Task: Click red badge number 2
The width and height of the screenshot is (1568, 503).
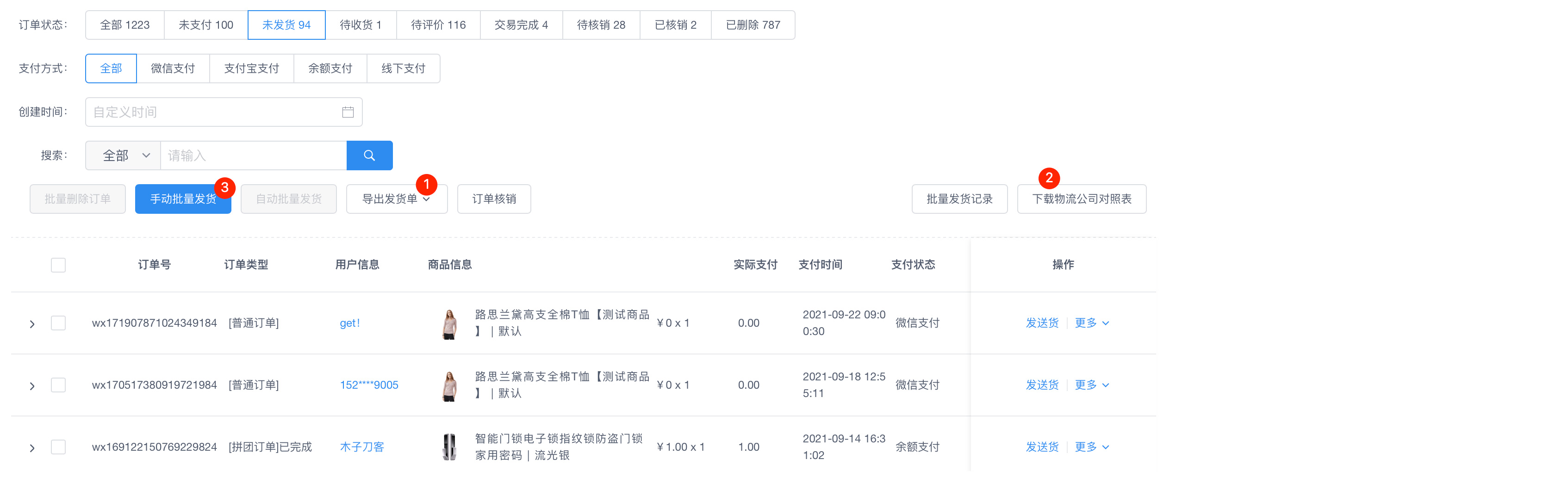Action: pyautogui.click(x=1048, y=178)
